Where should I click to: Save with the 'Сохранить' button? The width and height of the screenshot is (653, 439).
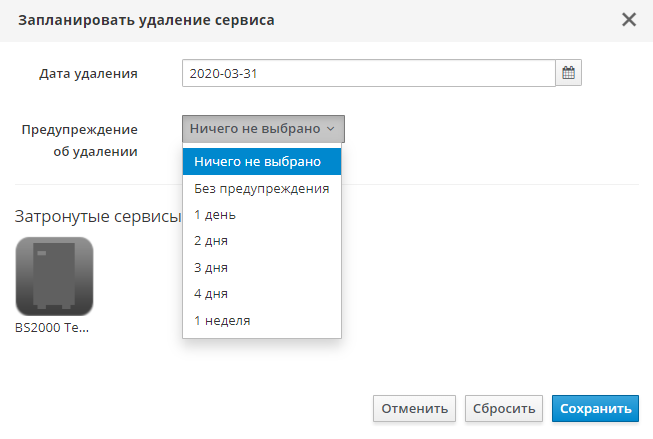[x=596, y=408]
